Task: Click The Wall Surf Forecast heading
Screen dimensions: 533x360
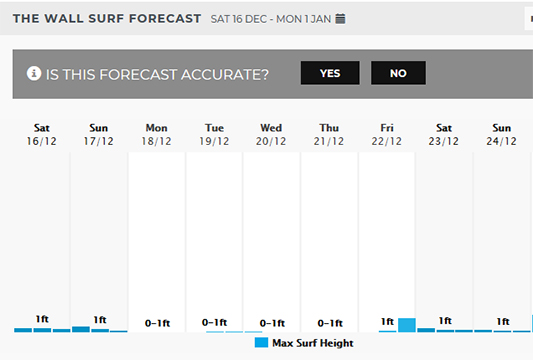Action: 107,18
